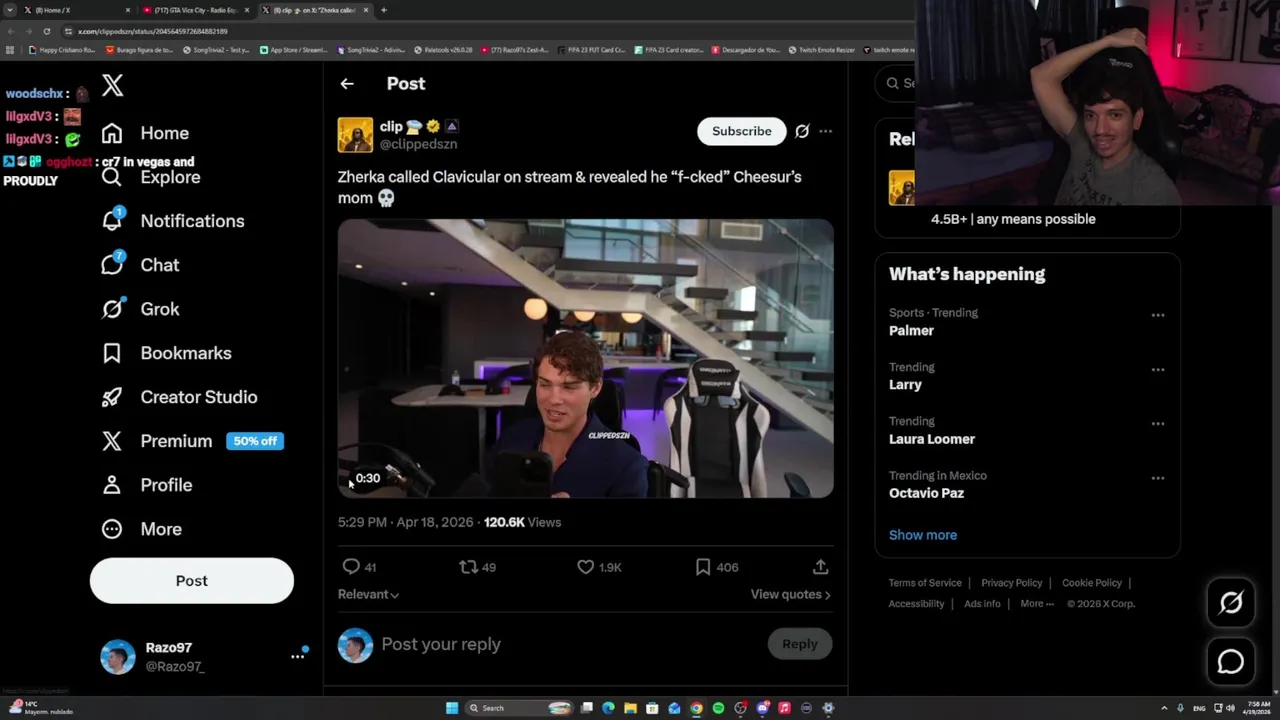Open Microsoft Edge from the taskbar

[x=608, y=708]
